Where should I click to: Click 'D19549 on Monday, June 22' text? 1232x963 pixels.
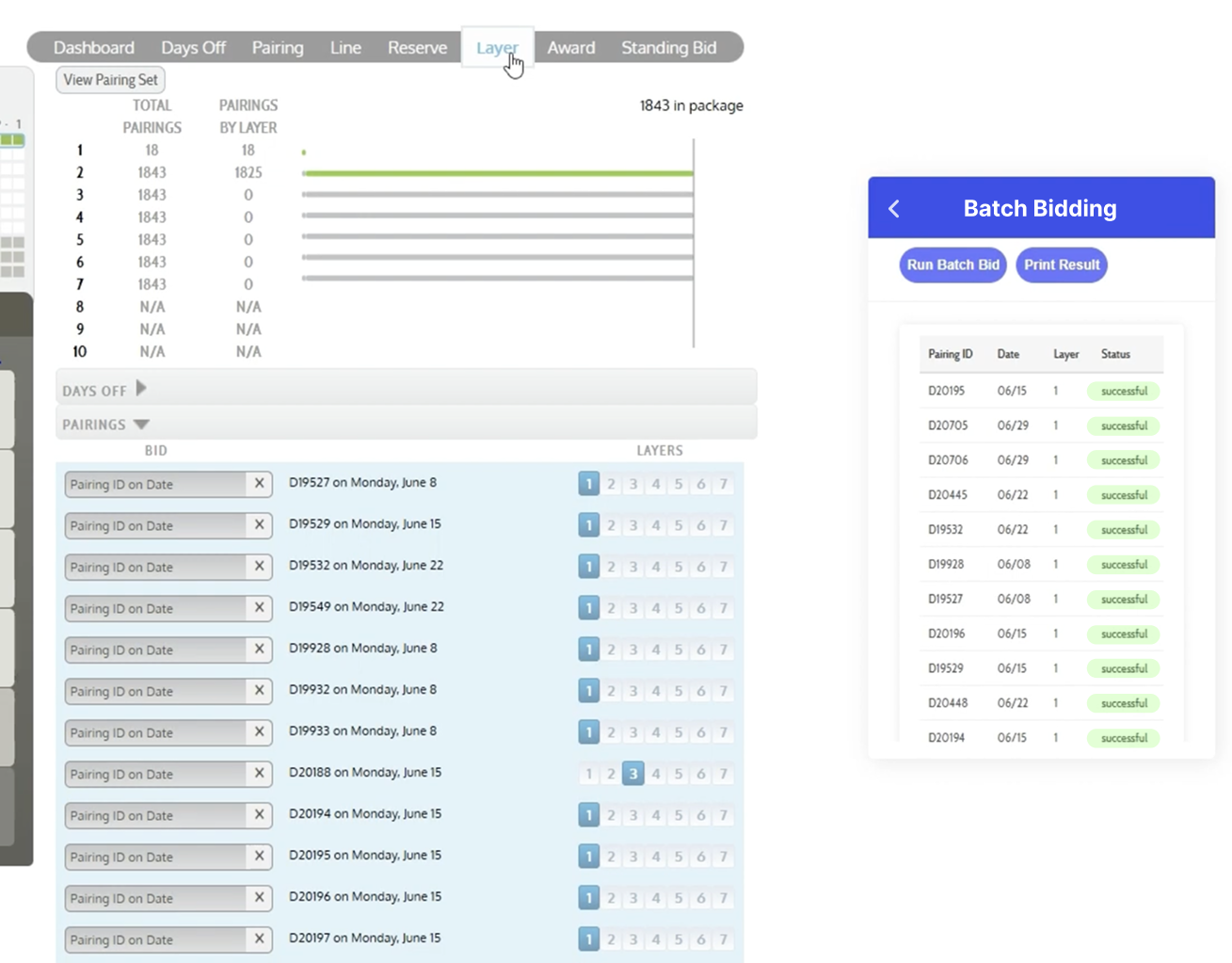(366, 606)
